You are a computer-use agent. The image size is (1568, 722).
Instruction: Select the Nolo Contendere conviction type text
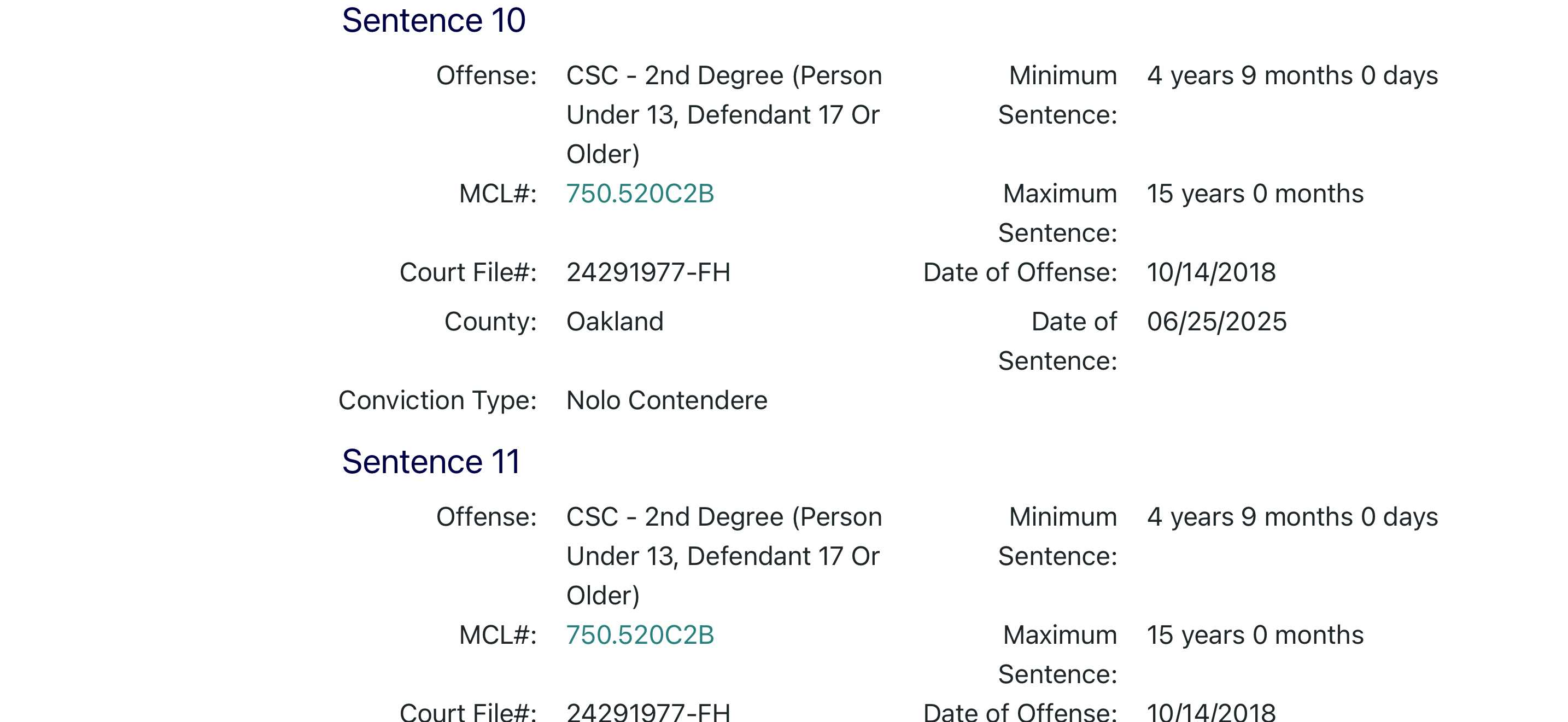pyautogui.click(x=666, y=400)
